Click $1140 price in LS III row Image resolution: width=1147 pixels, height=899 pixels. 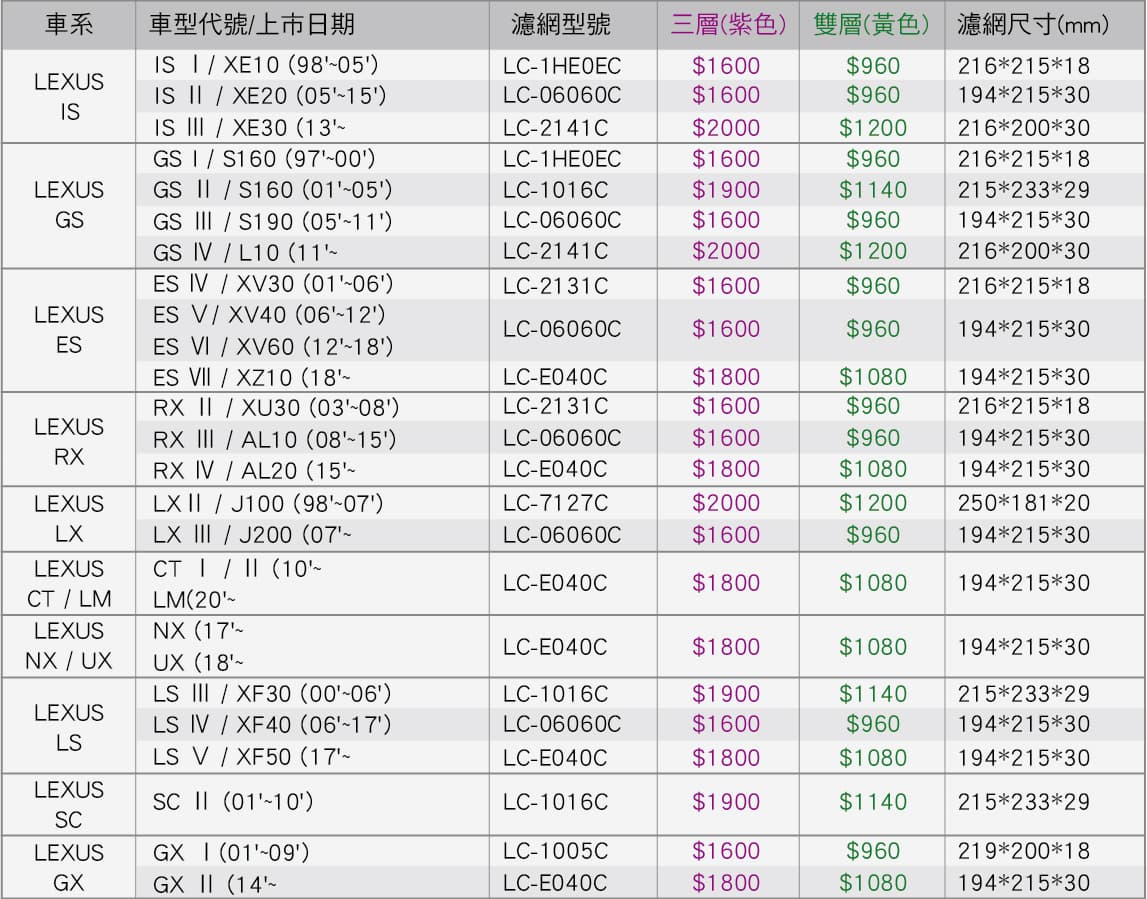[x=873, y=693]
